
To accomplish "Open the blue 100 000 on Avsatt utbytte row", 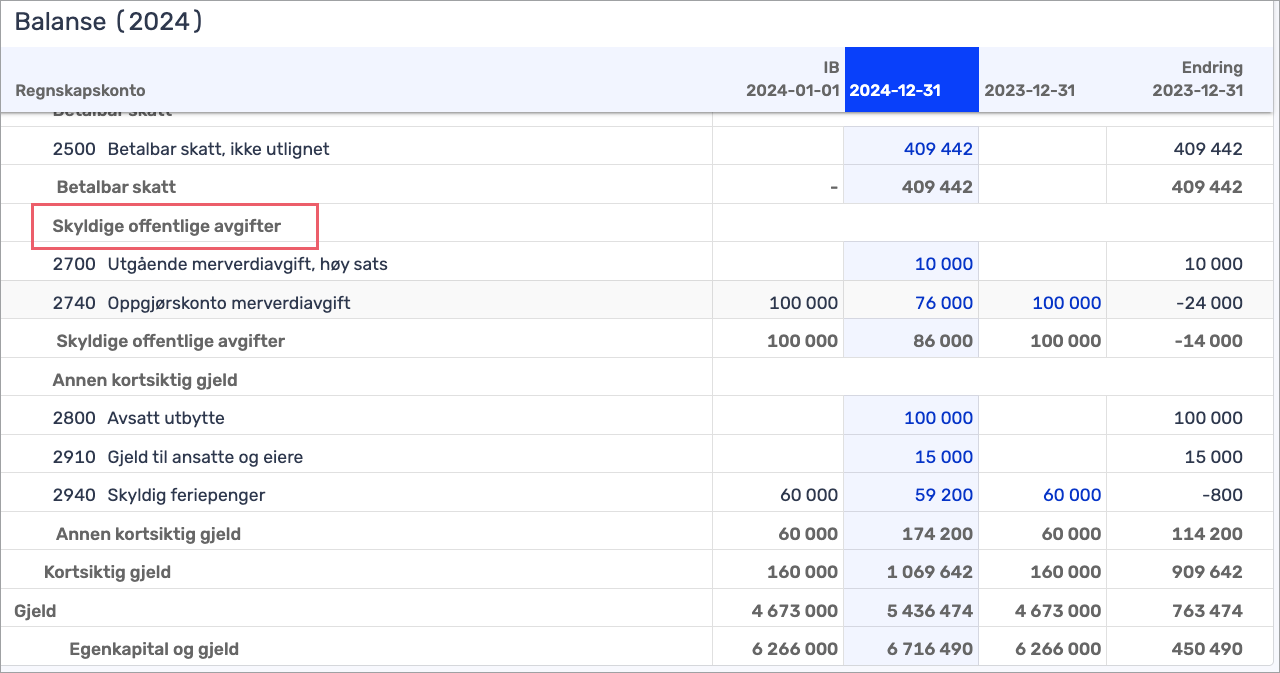I will coord(938,418).
